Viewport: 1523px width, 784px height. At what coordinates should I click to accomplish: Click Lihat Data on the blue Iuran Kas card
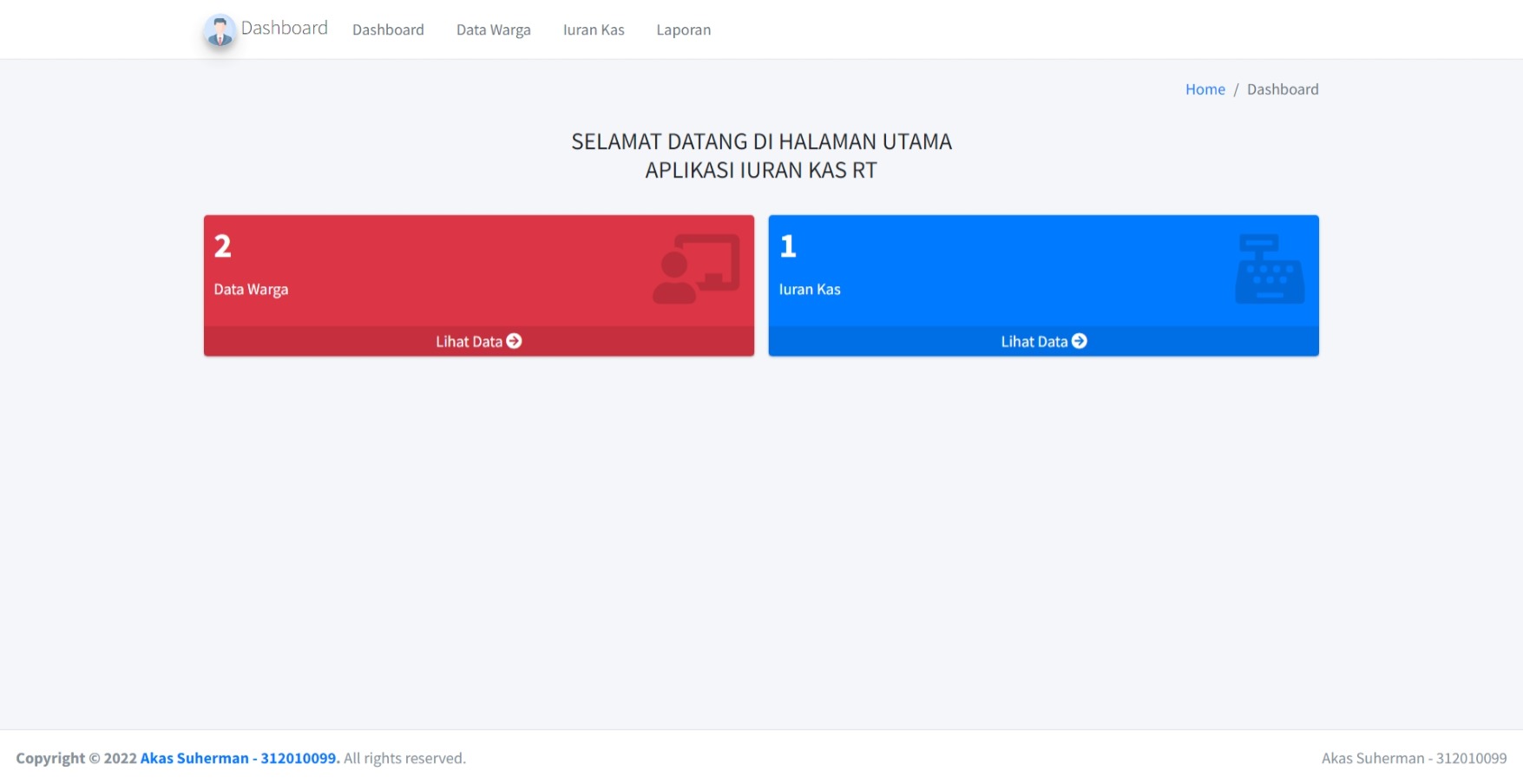coord(1042,341)
